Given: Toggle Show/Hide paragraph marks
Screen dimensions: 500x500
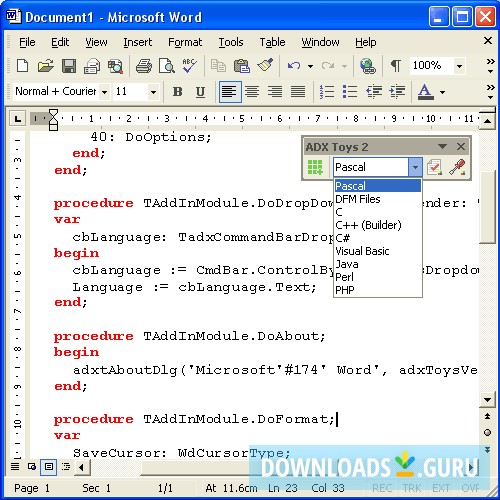Looking at the screenshot, I should (396, 66).
